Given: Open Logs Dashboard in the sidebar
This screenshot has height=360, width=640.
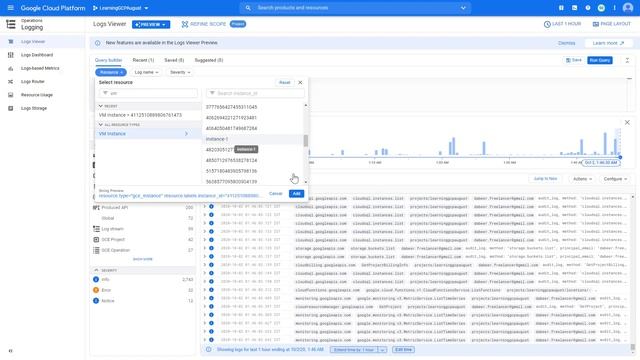Looking at the screenshot, I should (37, 55).
